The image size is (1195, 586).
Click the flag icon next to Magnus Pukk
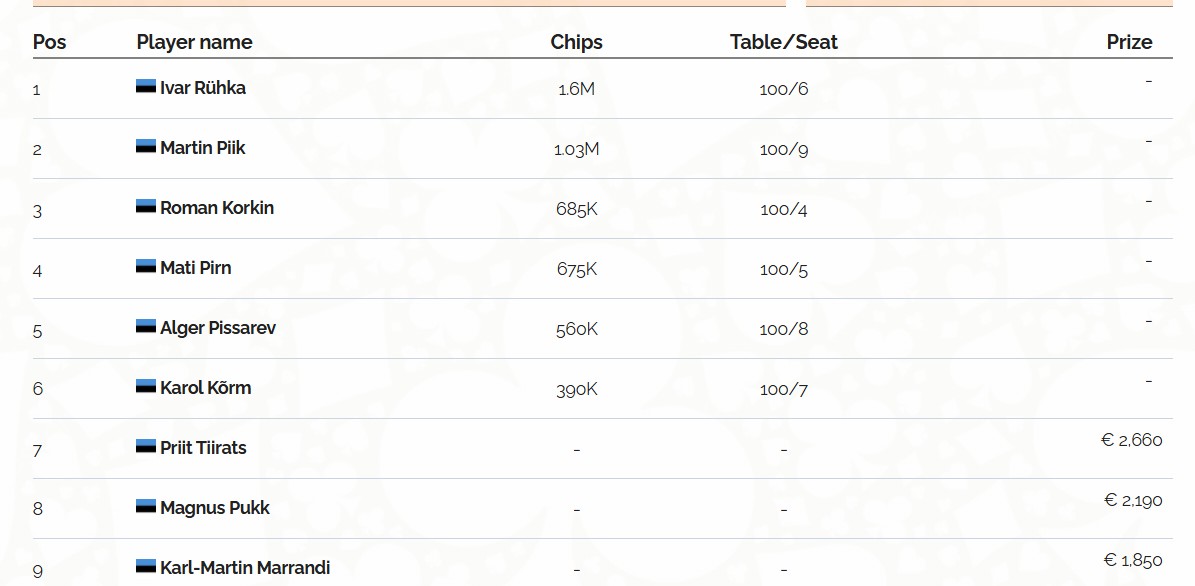pyautogui.click(x=146, y=507)
